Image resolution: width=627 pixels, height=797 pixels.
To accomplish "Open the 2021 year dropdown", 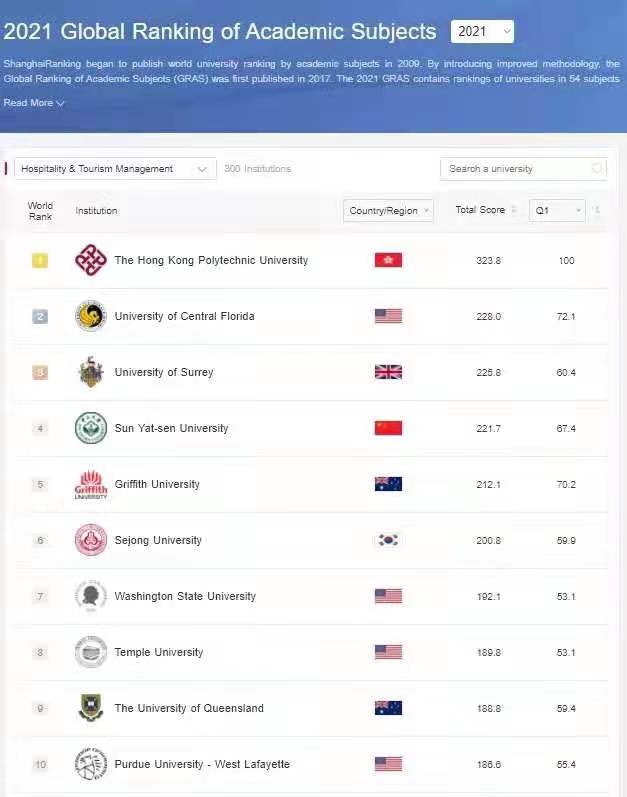I will click(482, 32).
